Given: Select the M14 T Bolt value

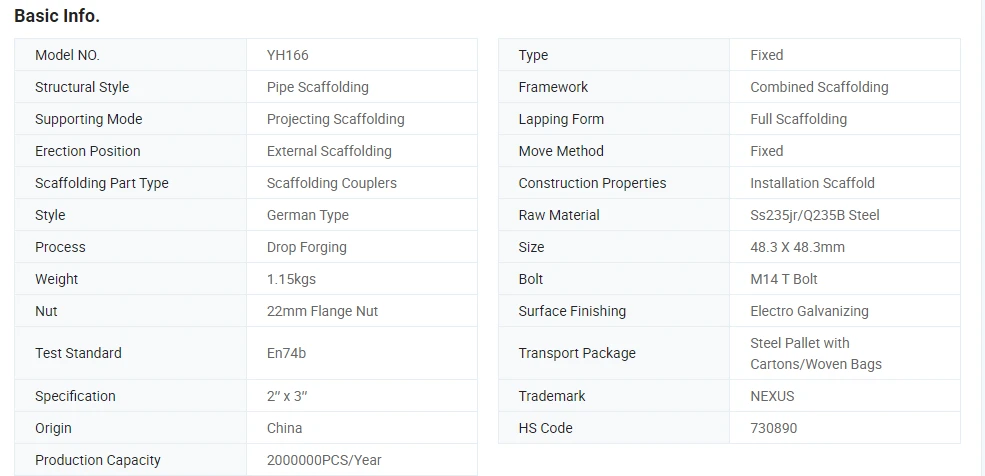Looking at the screenshot, I should tap(784, 279).
